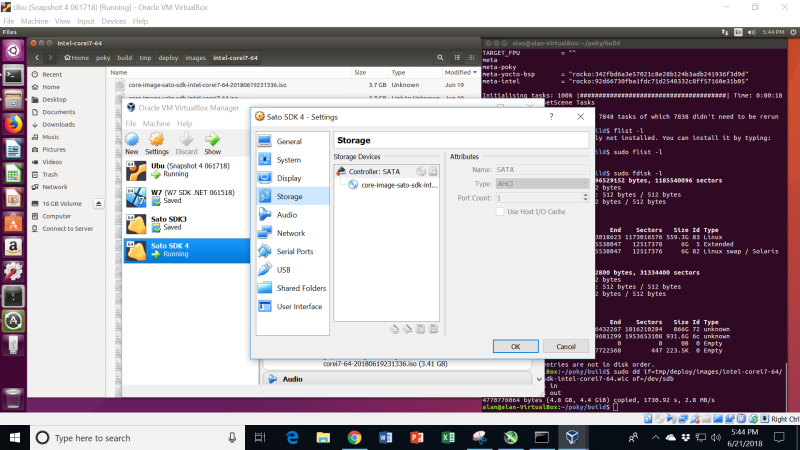The width and height of the screenshot is (800, 450).
Task: Open Devices menu of Ubu VM window
Action: [113, 21]
